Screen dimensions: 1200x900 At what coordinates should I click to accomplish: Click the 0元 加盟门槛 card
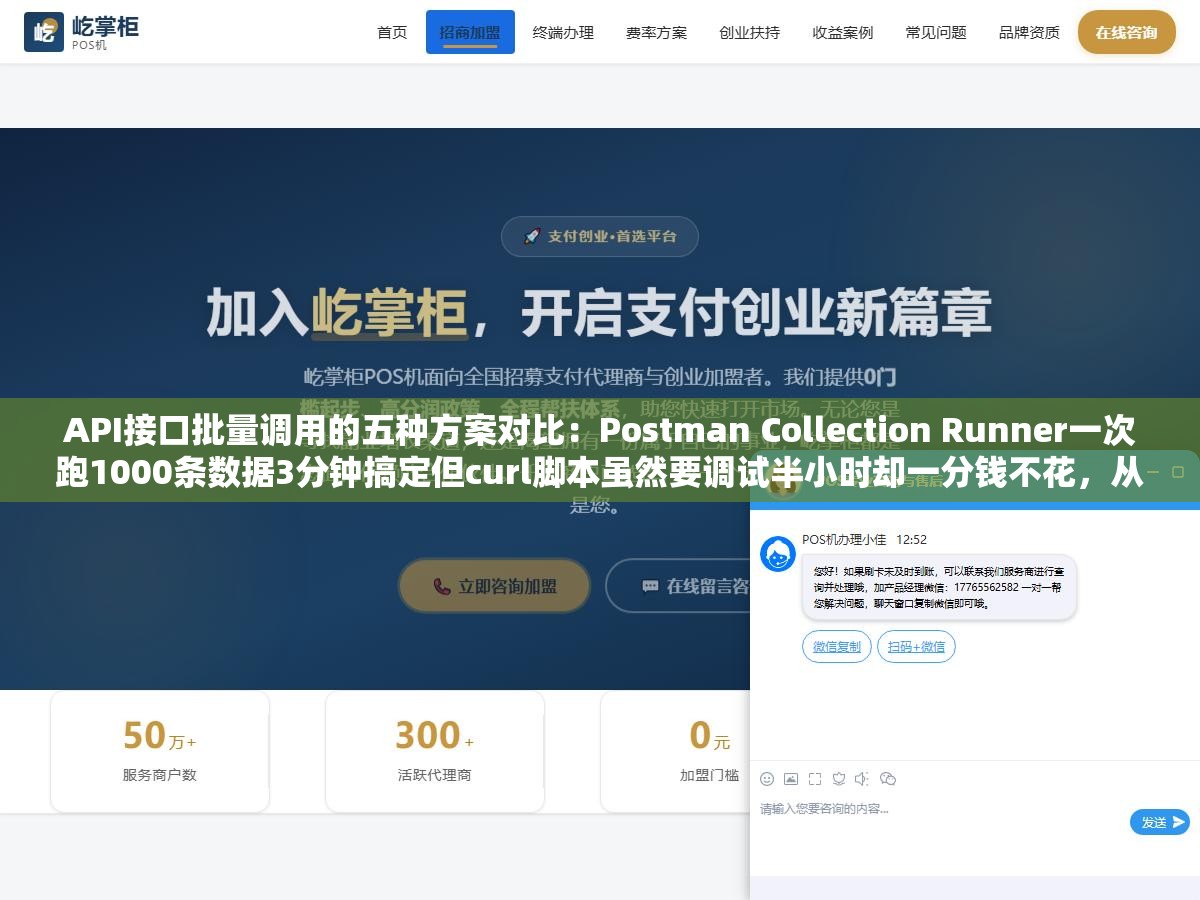[x=676, y=750]
